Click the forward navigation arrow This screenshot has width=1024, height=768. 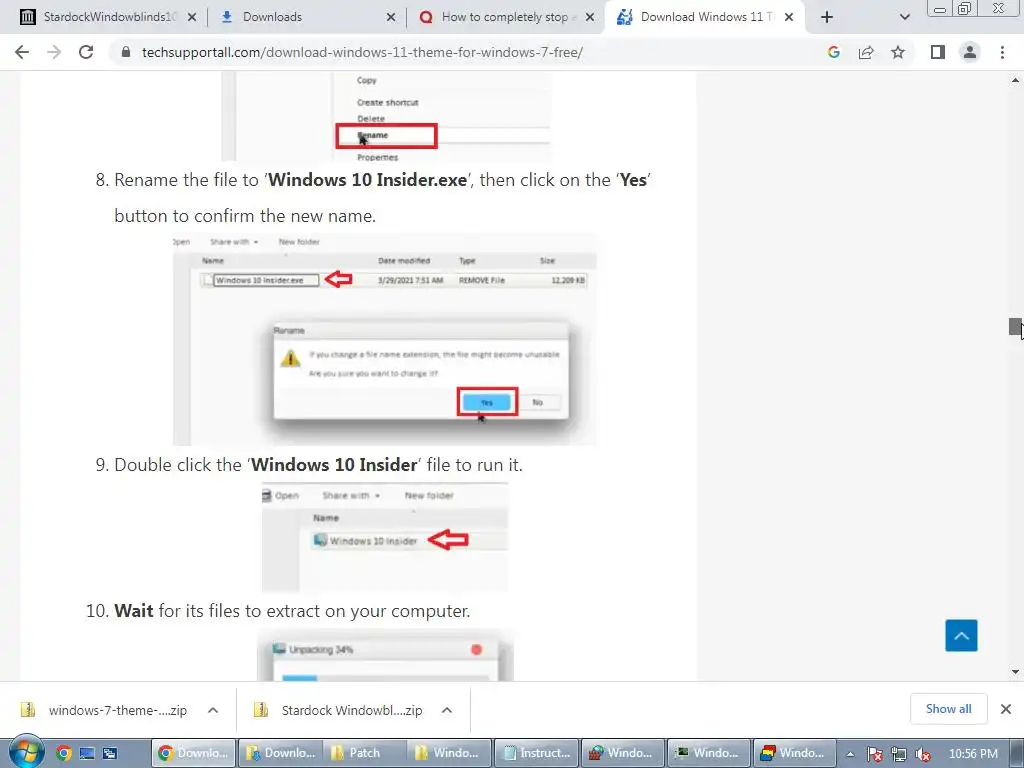pos(54,52)
